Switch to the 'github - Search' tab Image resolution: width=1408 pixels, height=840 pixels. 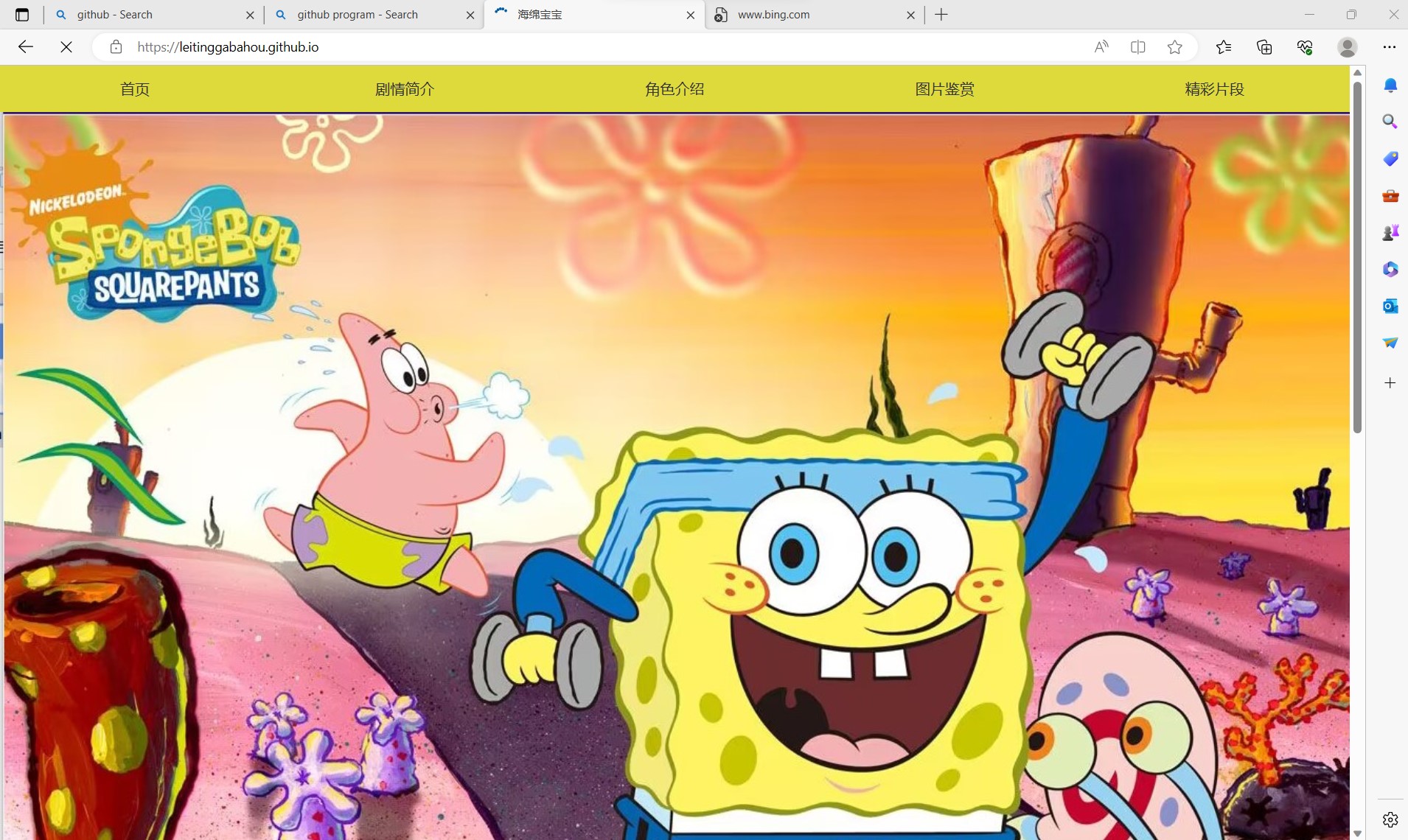tap(154, 15)
